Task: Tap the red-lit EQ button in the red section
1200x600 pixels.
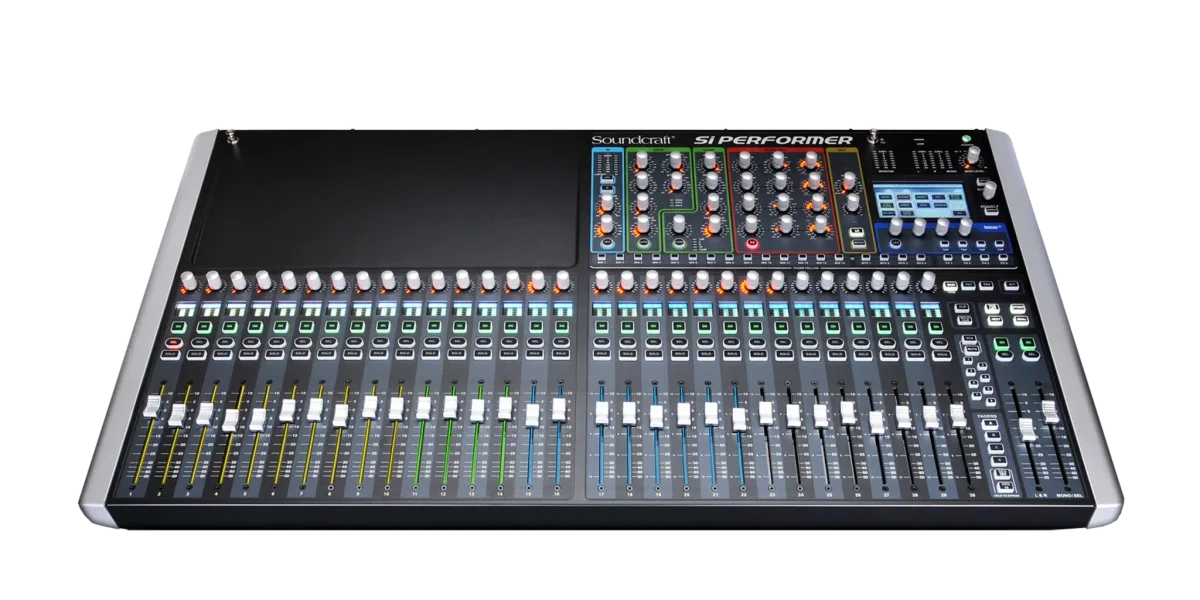Action: coord(752,244)
